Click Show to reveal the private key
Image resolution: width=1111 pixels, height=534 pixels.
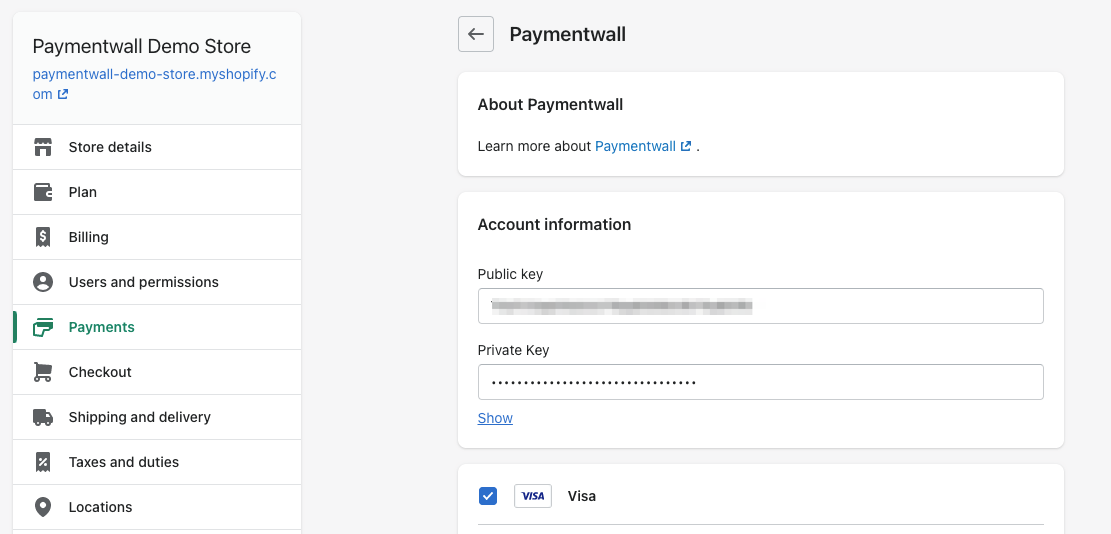point(495,418)
